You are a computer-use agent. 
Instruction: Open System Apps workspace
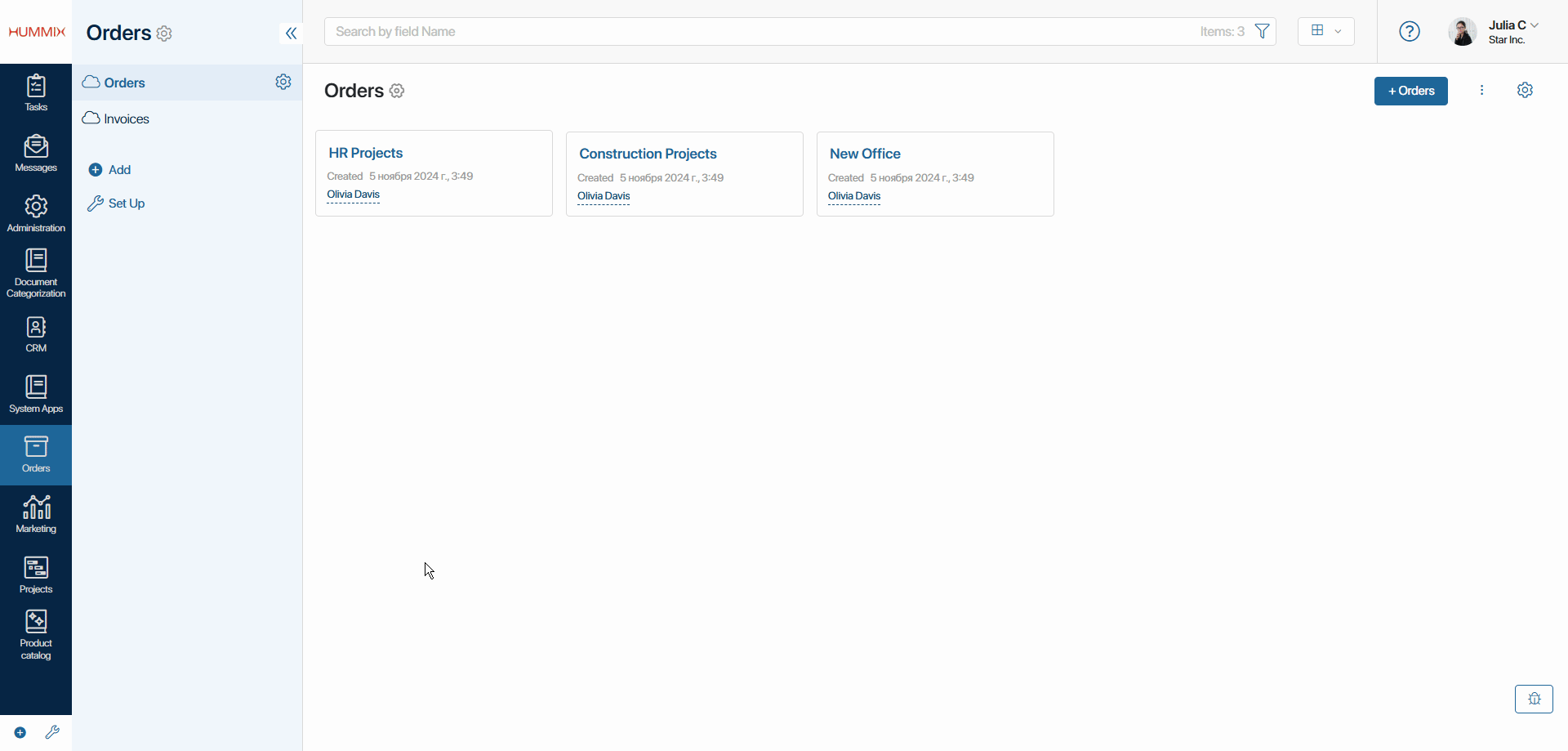tap(36, 395)
